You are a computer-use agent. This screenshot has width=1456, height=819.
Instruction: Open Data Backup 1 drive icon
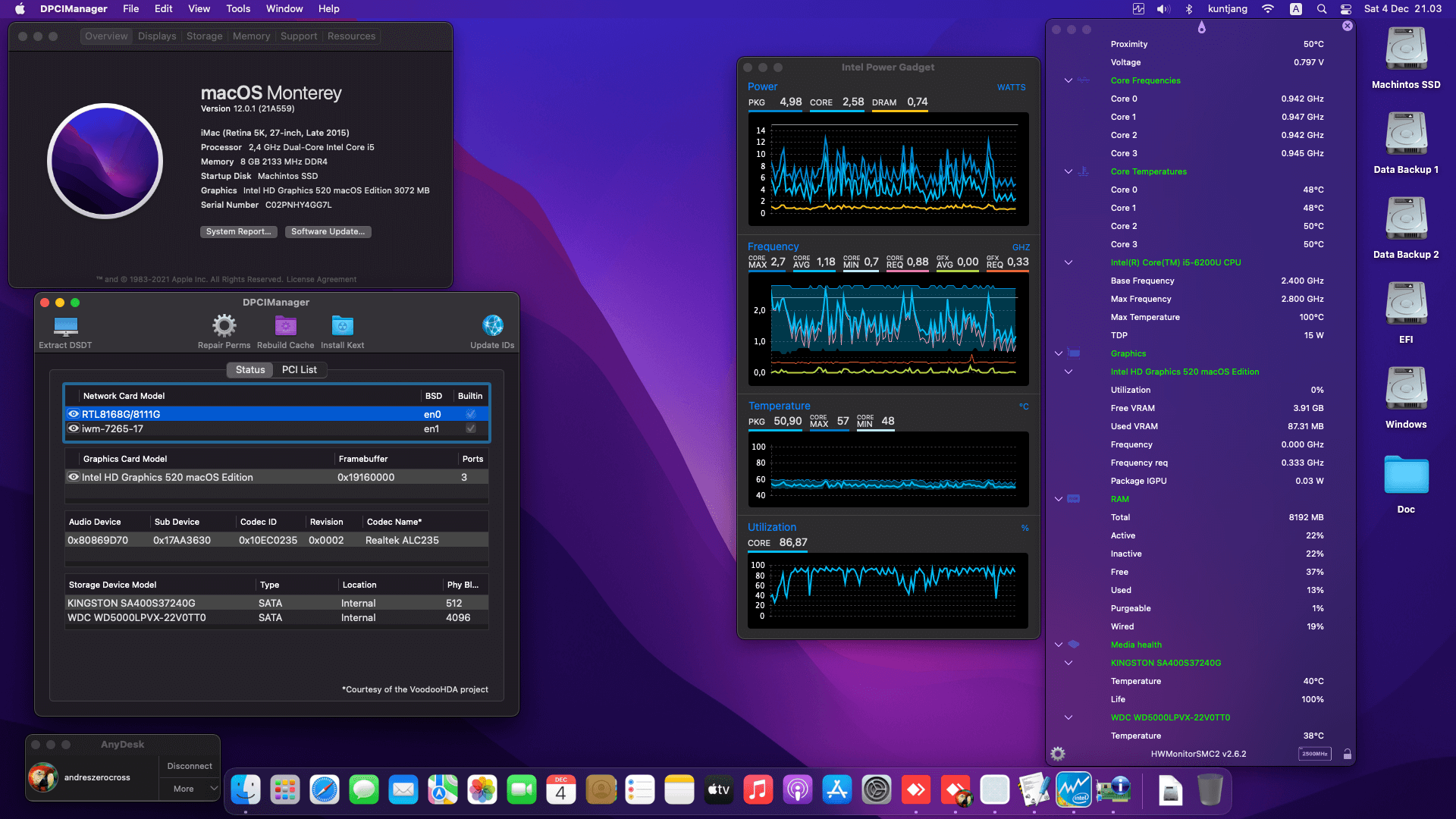(1406, 134)
